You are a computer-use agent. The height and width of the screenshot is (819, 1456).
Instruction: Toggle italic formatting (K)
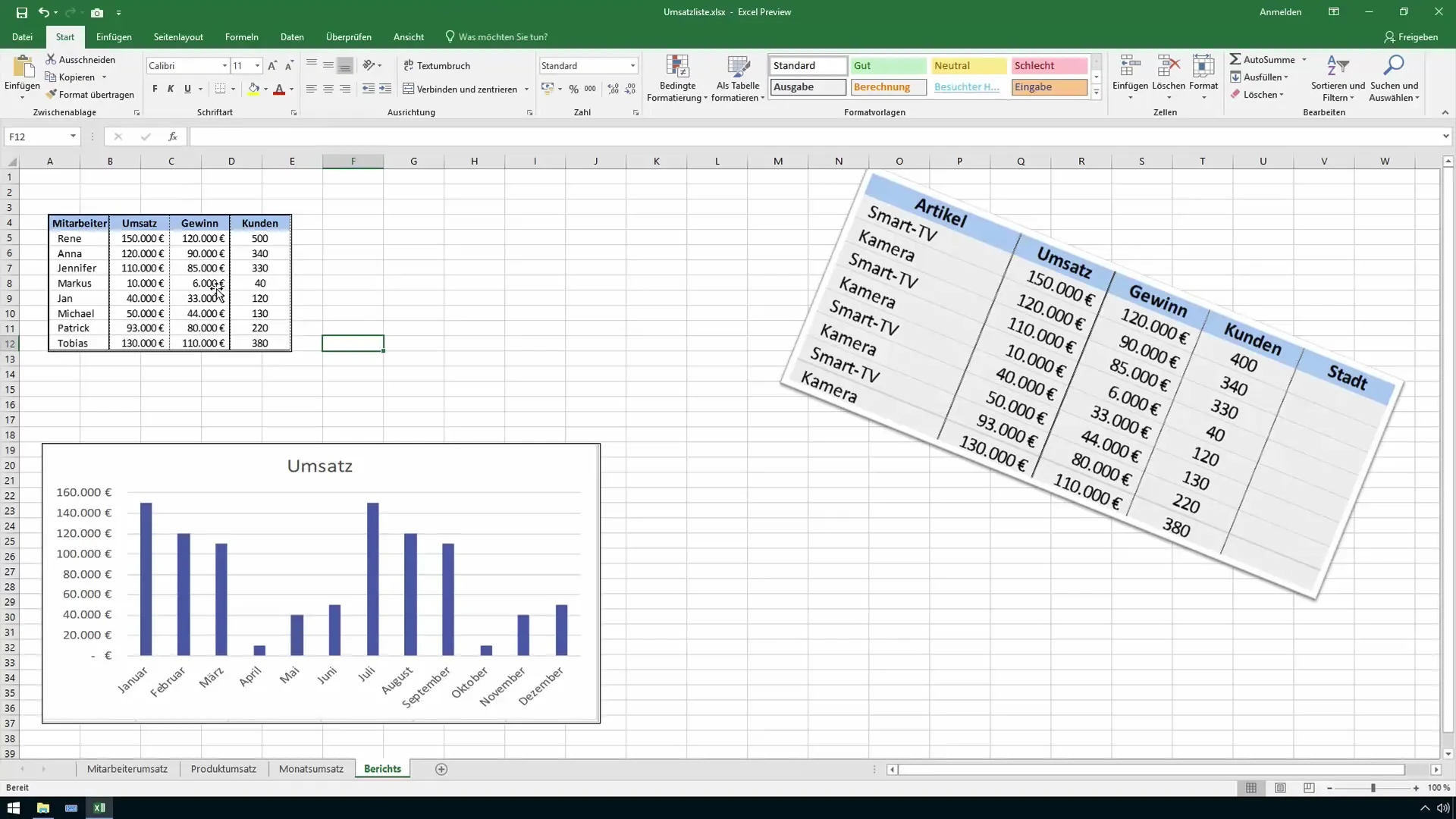pos(171,89)
